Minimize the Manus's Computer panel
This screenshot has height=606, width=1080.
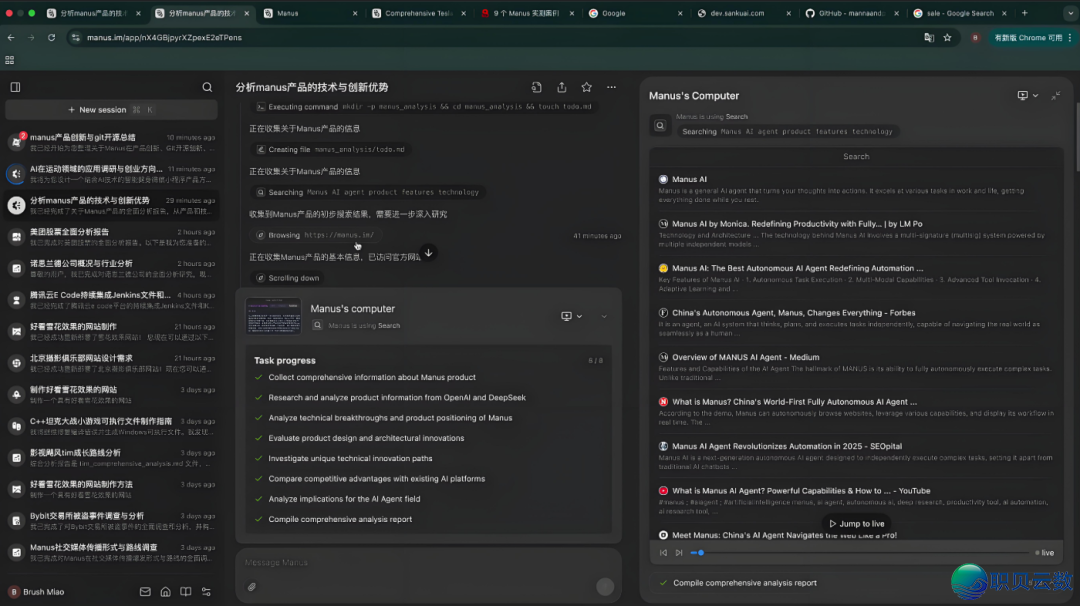1056,96
